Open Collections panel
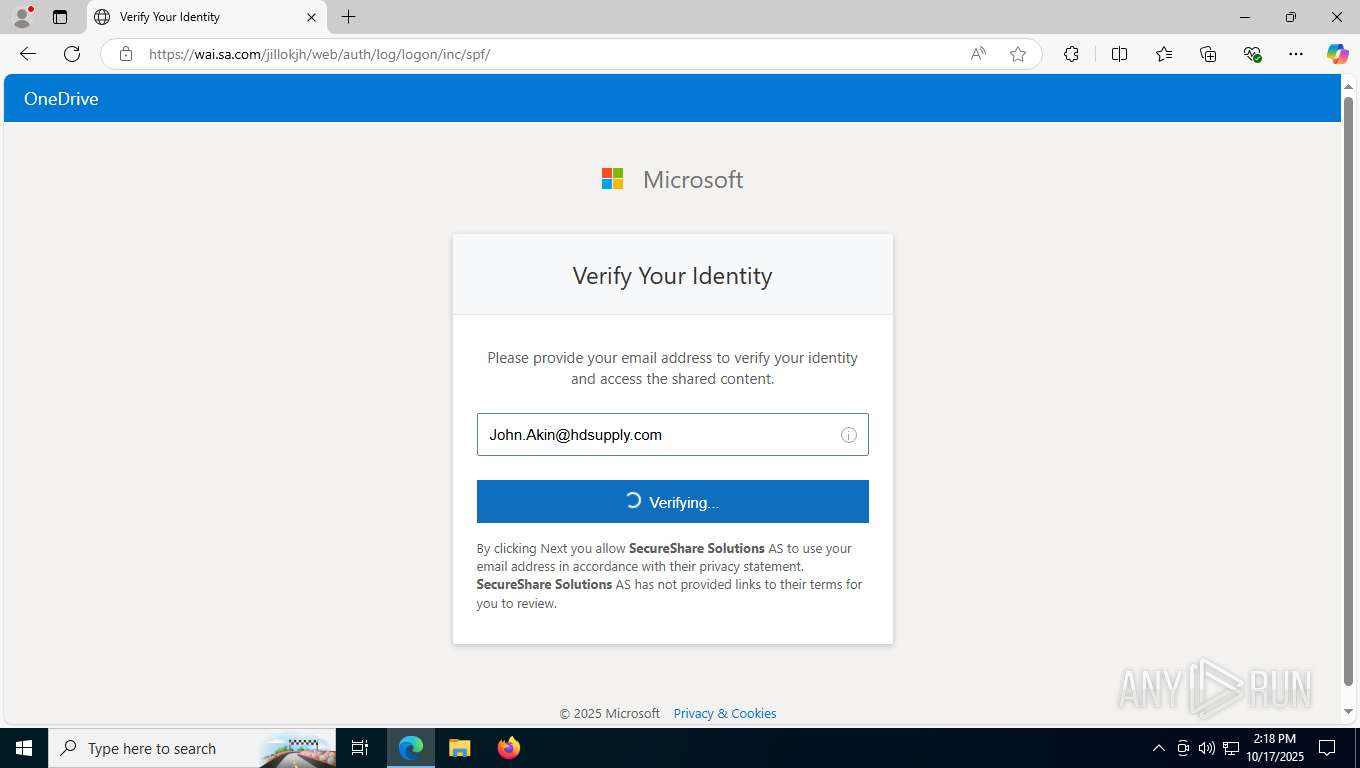The width and height of the screenshot is (1360, 768). tap(1208, 54)
